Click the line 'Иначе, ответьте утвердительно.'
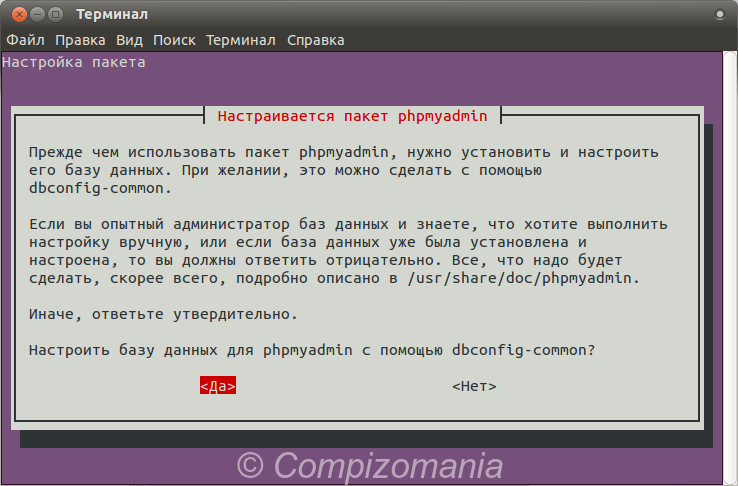The width and height of the screenshot is (738, 486). coord(163,314)
